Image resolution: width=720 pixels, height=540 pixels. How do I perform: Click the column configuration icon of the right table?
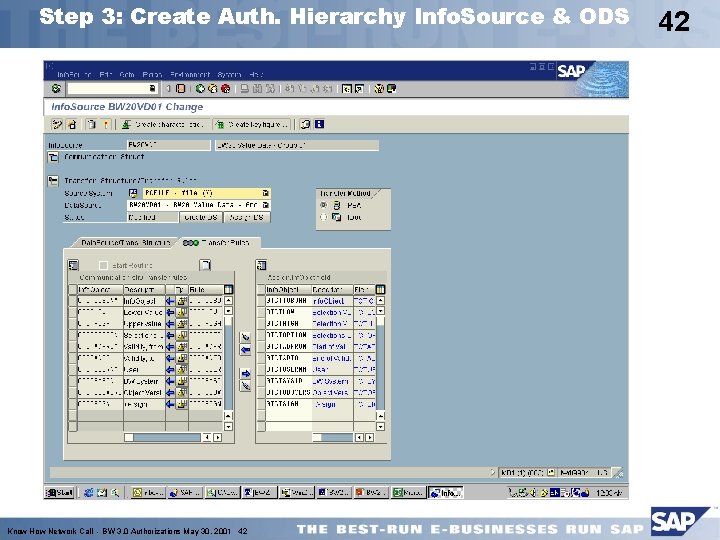tap(380, 289)
